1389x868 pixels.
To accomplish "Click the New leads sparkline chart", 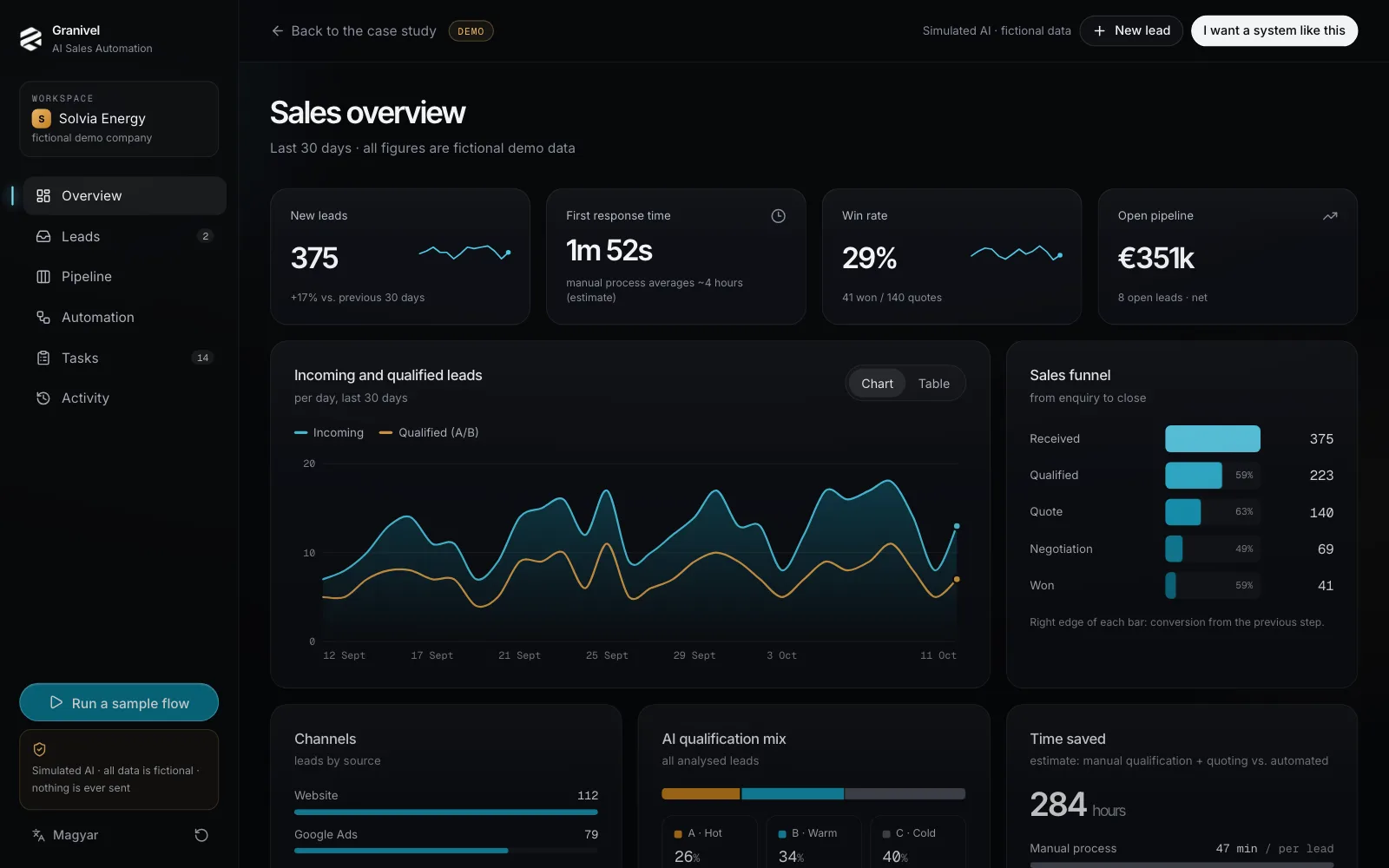I will click(464, 253).
